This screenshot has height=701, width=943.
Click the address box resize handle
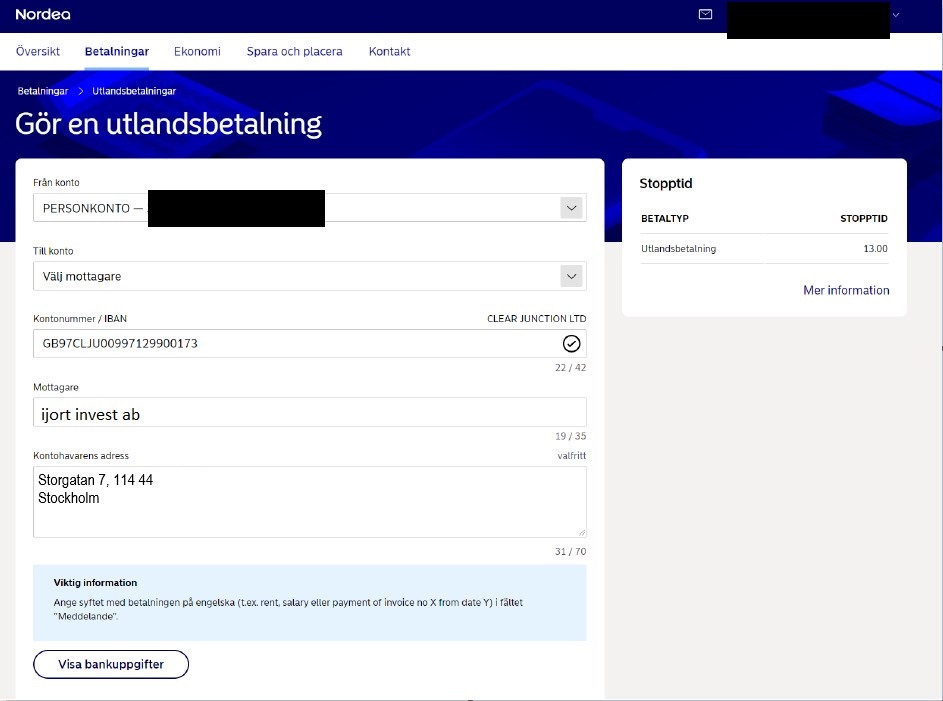coord(581,532)
